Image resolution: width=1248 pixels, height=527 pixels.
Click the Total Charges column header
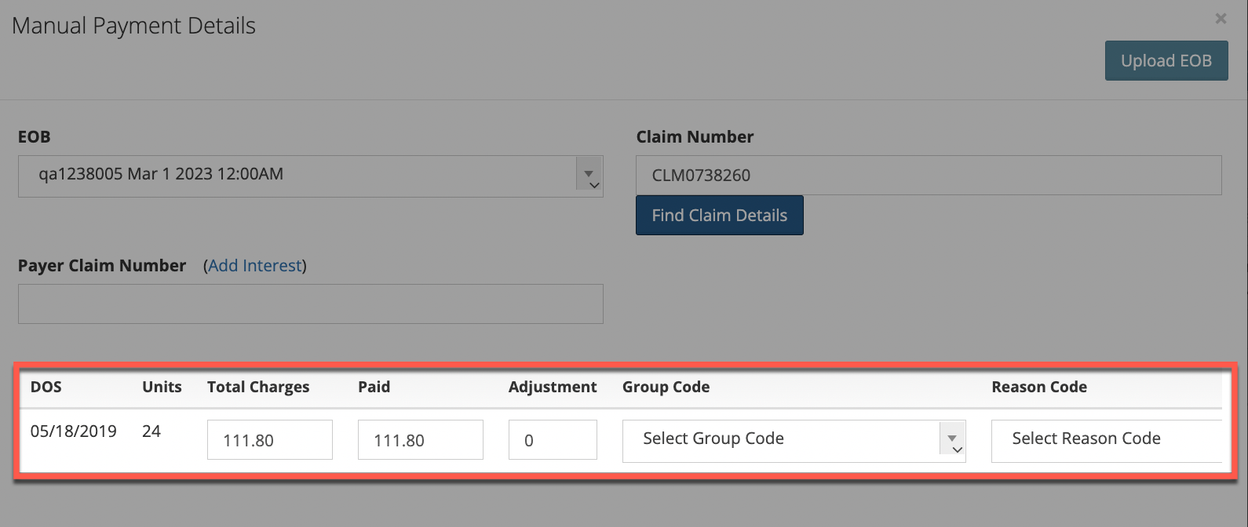(x=258, y=387)
